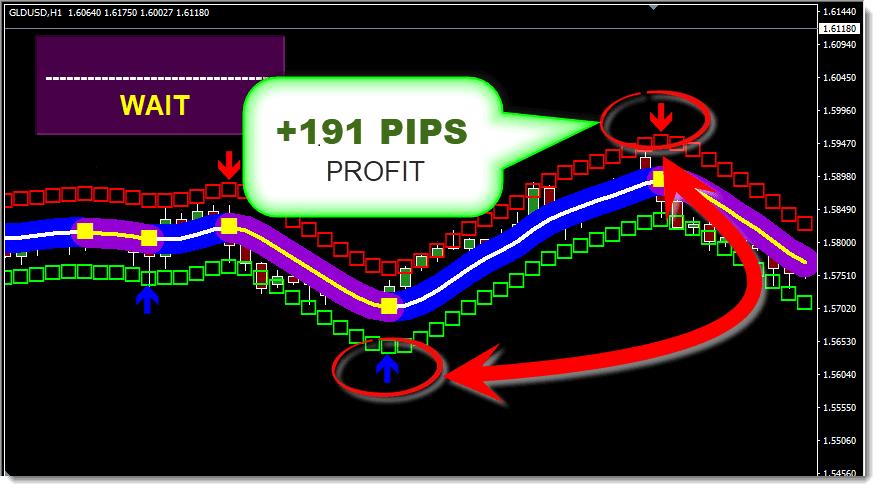Click the uncircled red down arrow near WAIT panel
This screenshot has width=880, height=491.
230,165
